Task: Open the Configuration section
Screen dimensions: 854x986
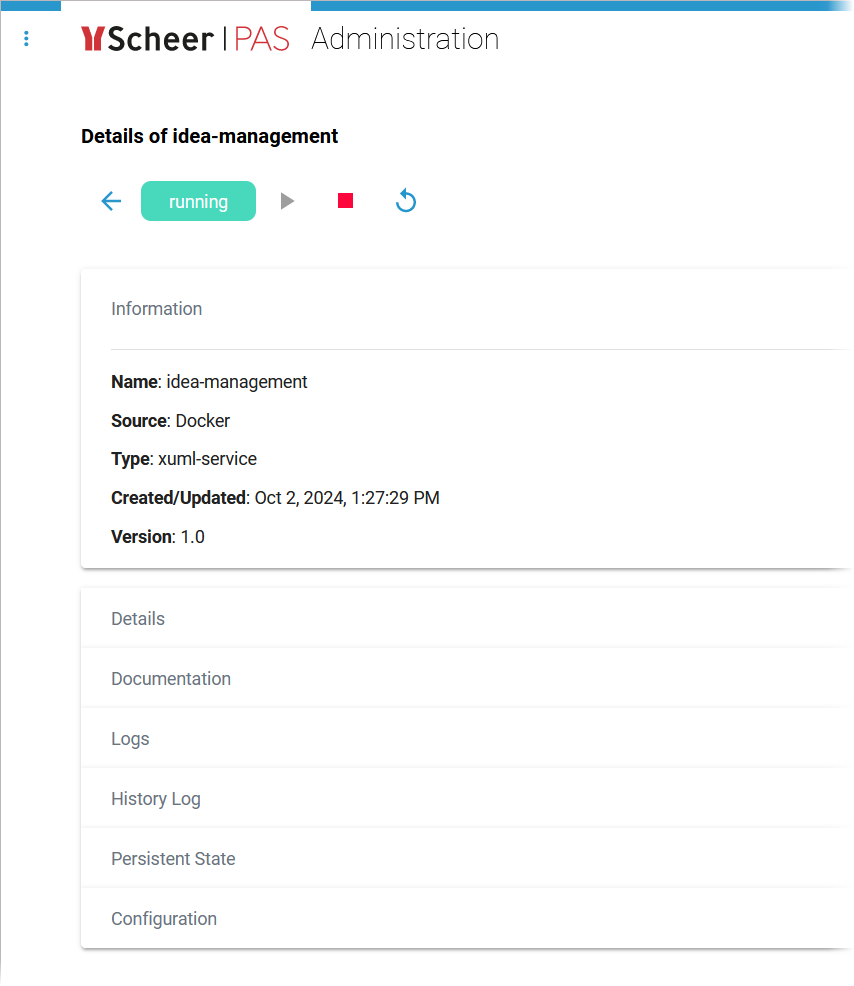Action: [x=164, y=918]
